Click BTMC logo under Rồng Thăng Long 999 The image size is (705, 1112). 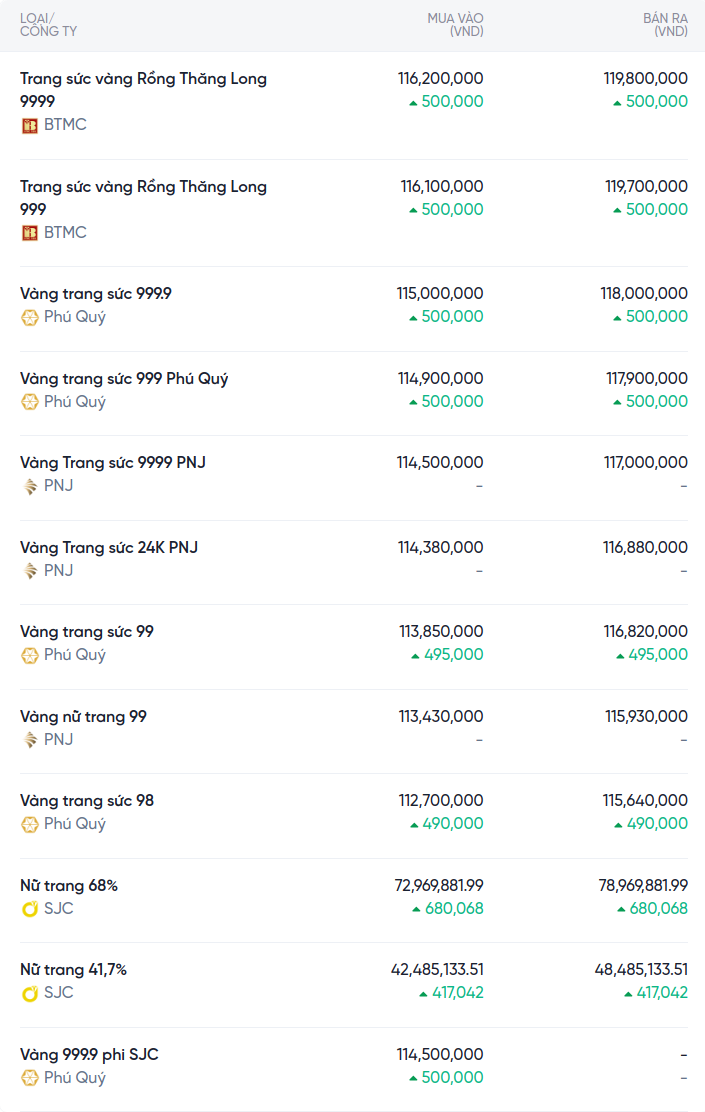30,233
